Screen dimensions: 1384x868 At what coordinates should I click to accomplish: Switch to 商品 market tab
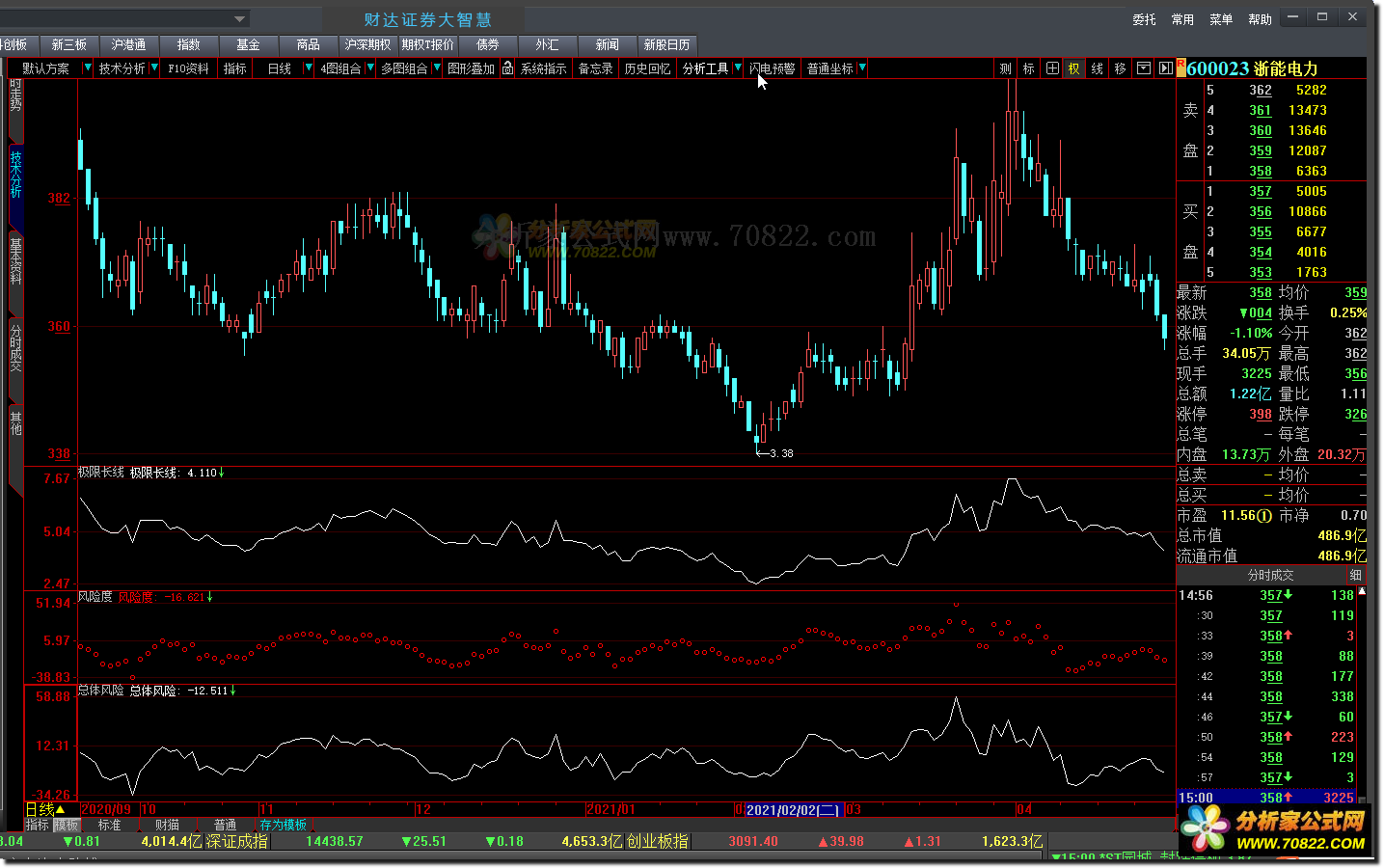[x=308, y=45]
